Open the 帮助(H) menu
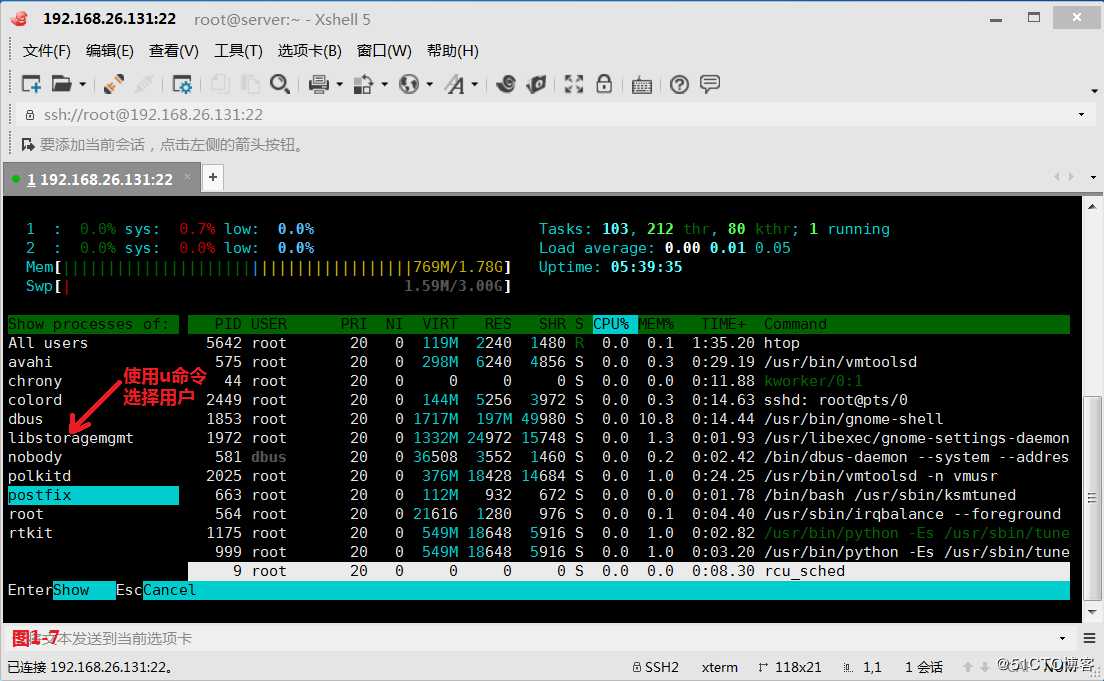 453,51
